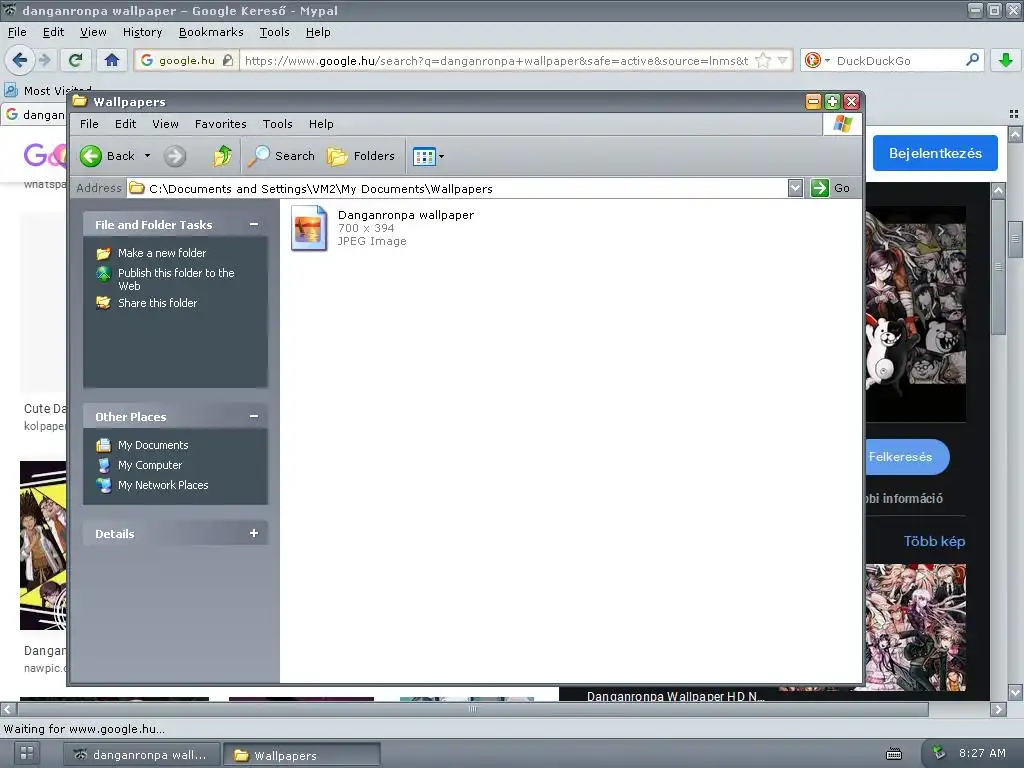This screenshot has width=1024, height=768.
Task: Select the Danganronpa wallpaper file name text
Action: [406, 215]
